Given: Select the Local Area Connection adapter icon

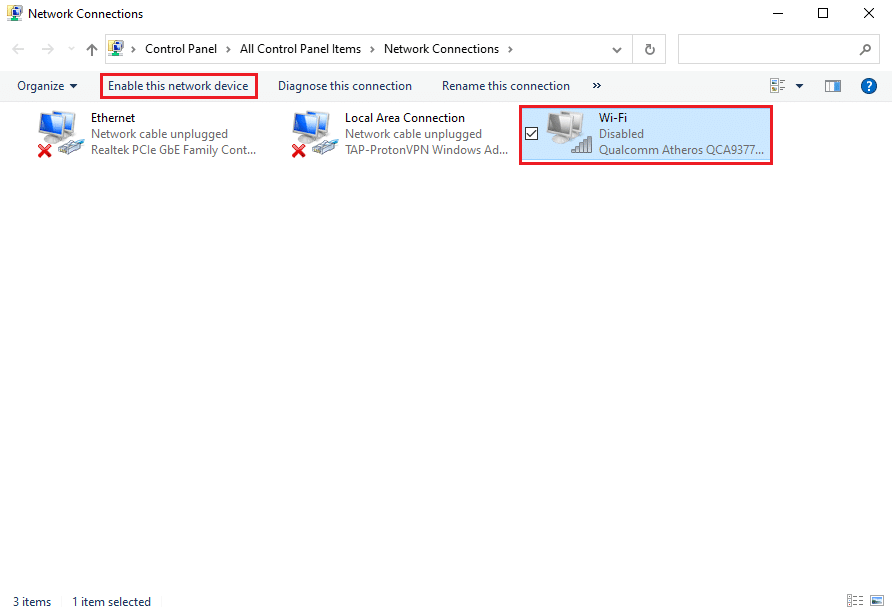Looking at the screenshot, I should click(x=312, y=133).
